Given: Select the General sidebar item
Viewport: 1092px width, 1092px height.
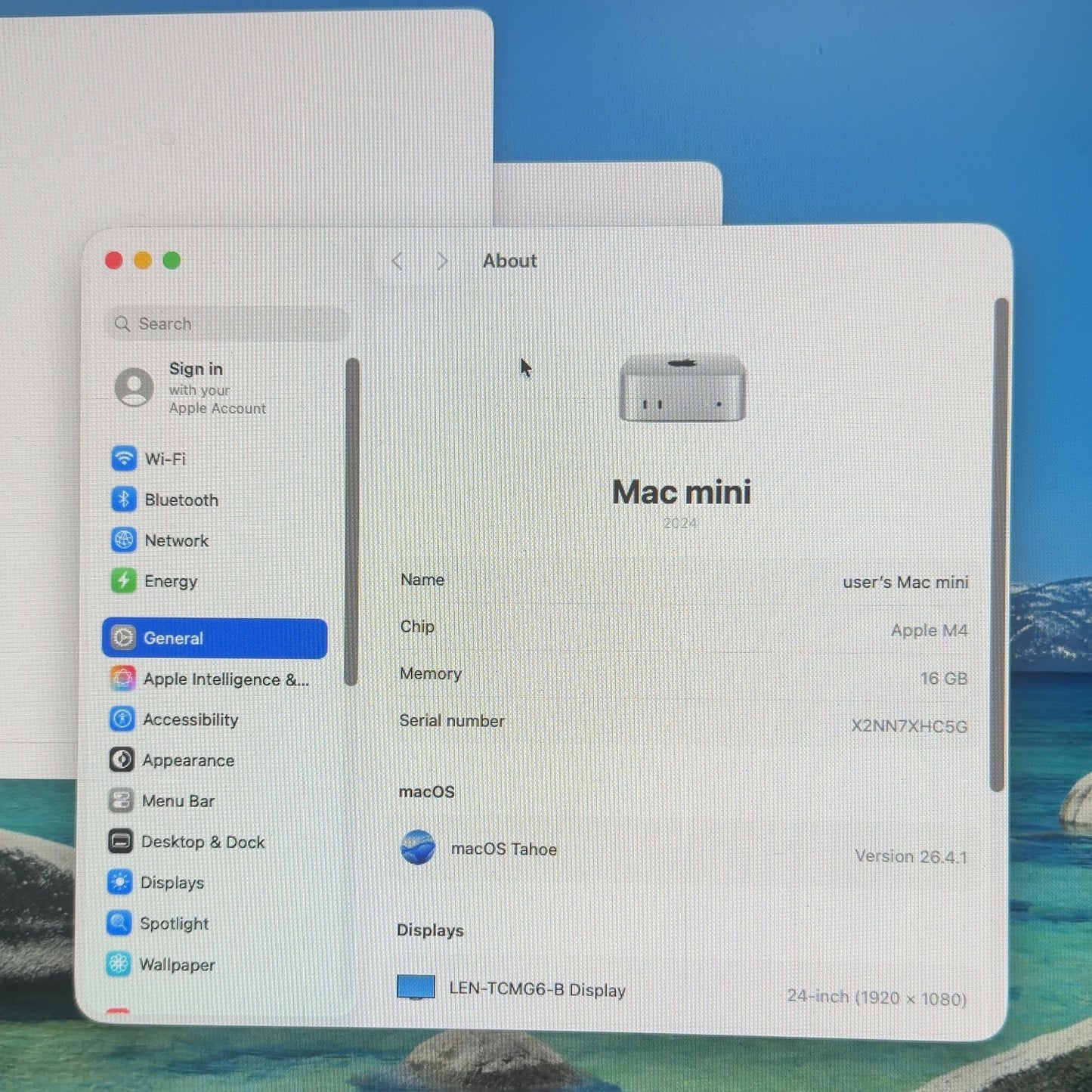Looking at the screenshot, I should (x=215, y=638).
